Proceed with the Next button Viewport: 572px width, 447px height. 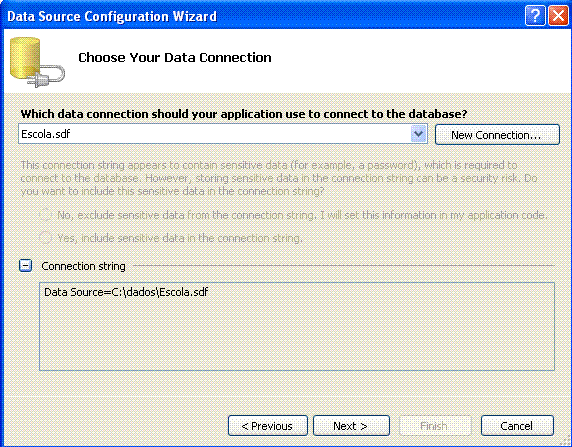(x=351, y=425)
